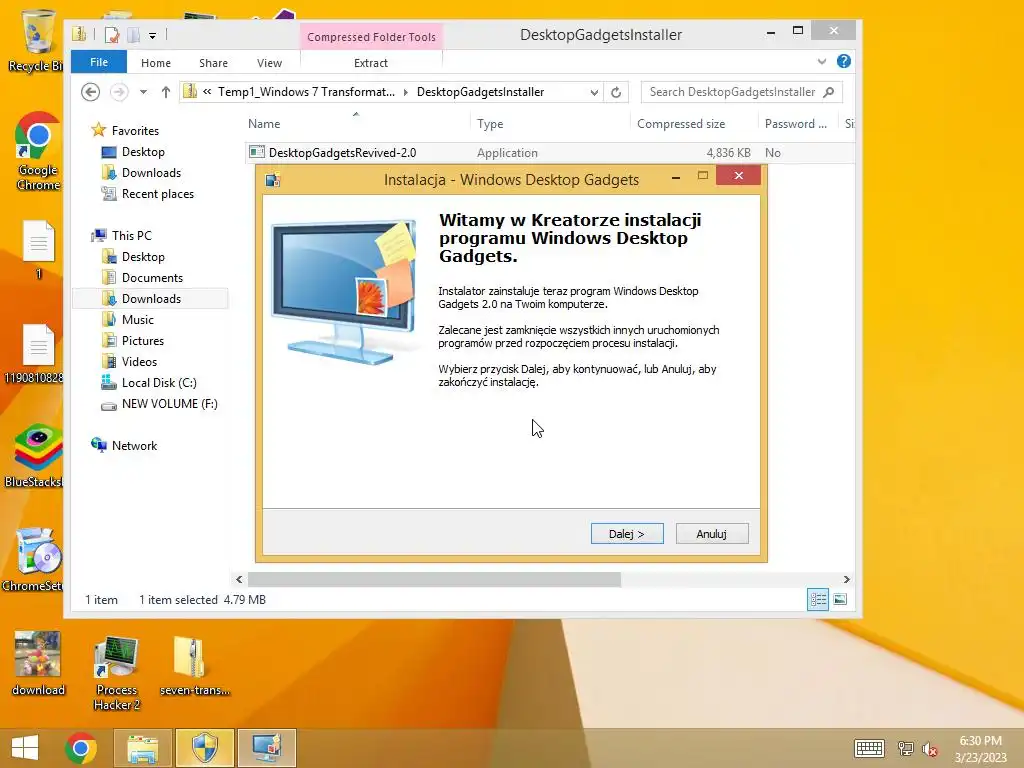
Task: Click Explorer's forward navigation arrow
Action: (x=118, y=92)
